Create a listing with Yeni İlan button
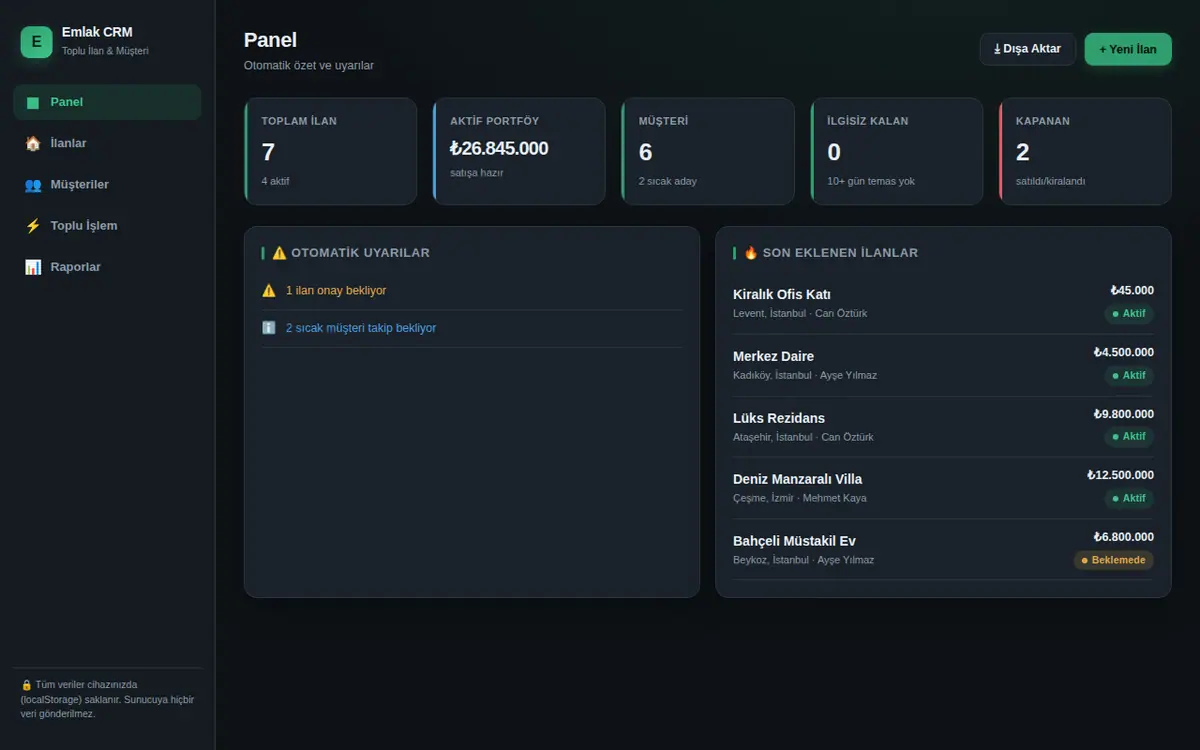 click(1128, 49)
